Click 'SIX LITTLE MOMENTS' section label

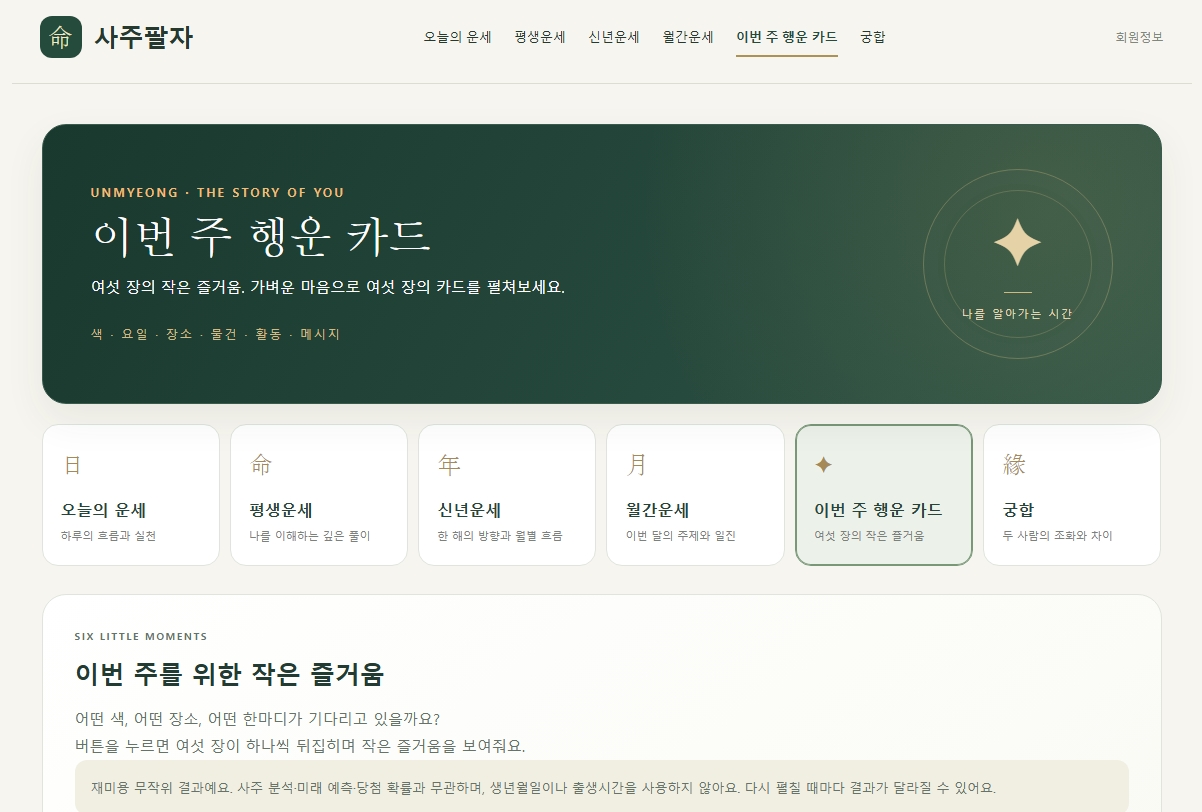141,636
